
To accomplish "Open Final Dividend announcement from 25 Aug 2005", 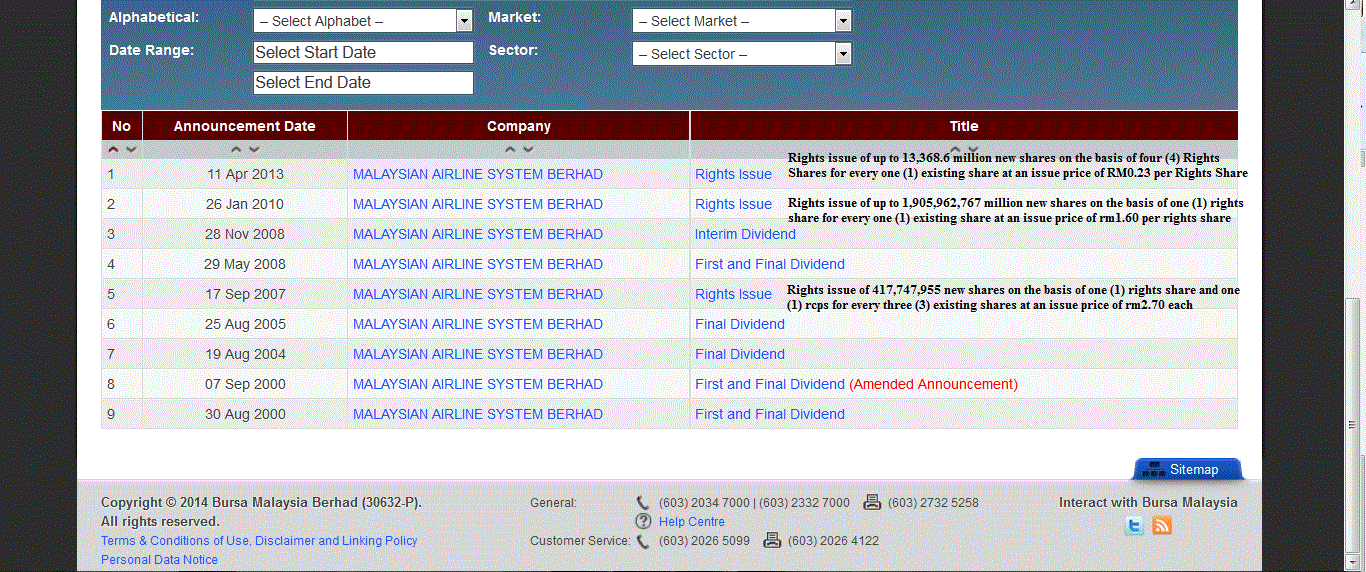I will pos(740,324).
